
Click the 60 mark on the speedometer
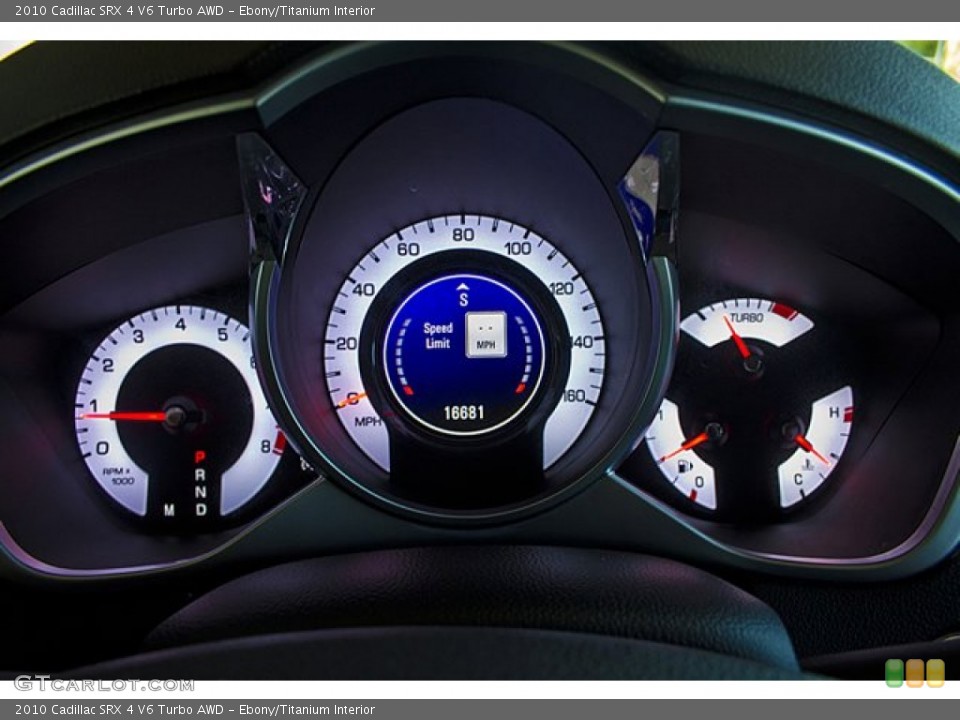(x=408, y=249)
